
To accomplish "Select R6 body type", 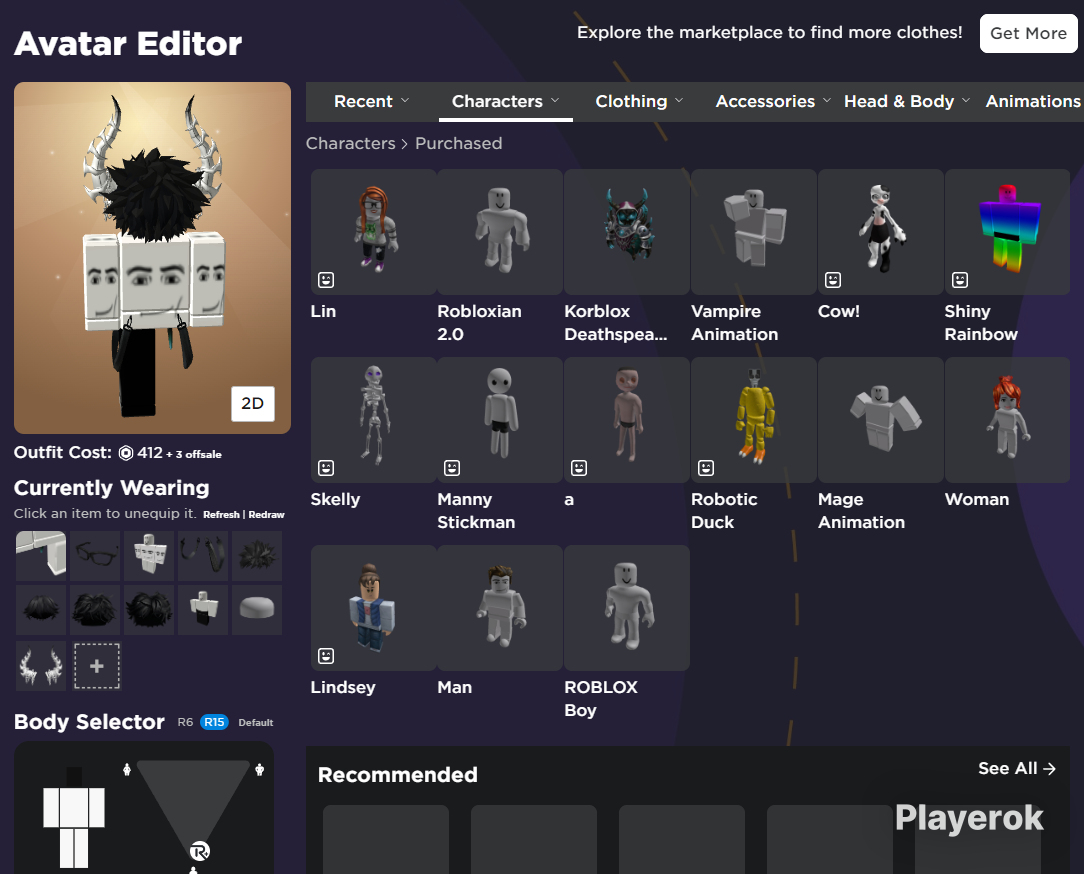I will 185,722.
